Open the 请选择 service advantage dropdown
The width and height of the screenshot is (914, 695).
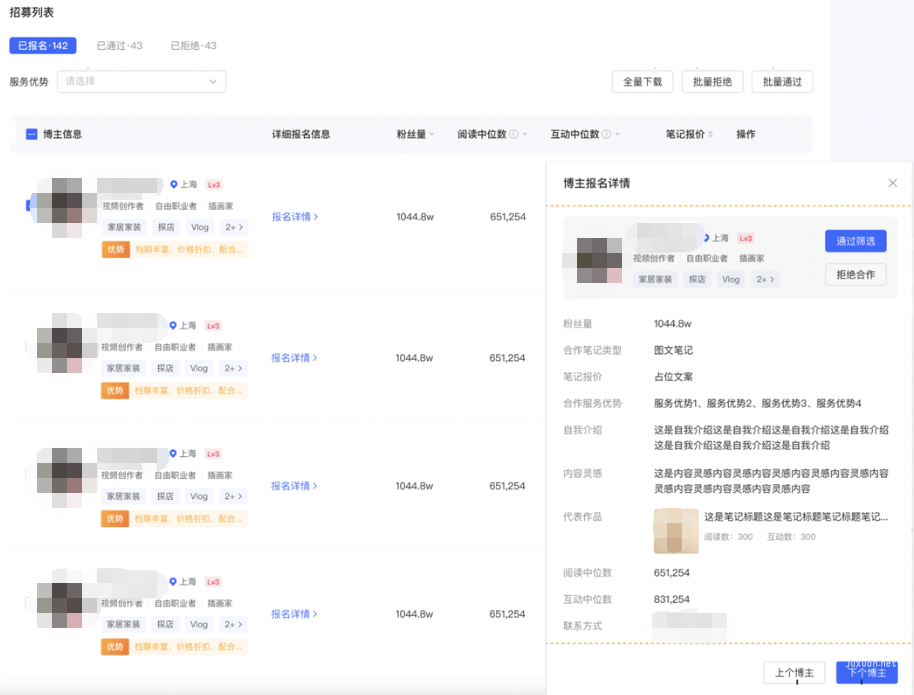tap(140, 81)
